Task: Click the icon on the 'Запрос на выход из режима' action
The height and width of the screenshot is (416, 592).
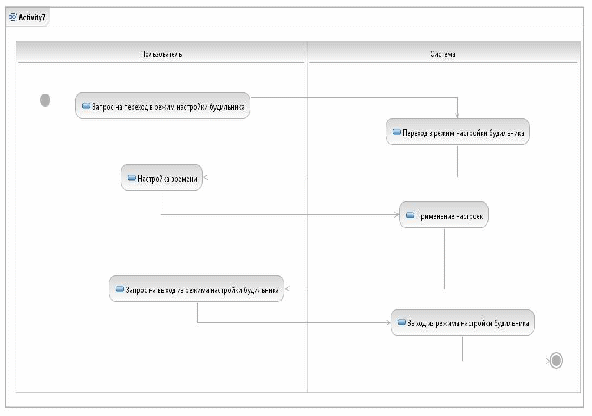Action: click(119, 289)
